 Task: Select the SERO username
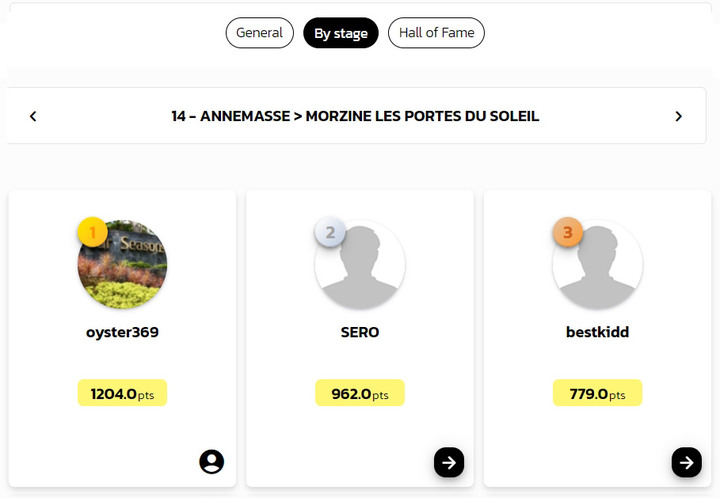360,332
